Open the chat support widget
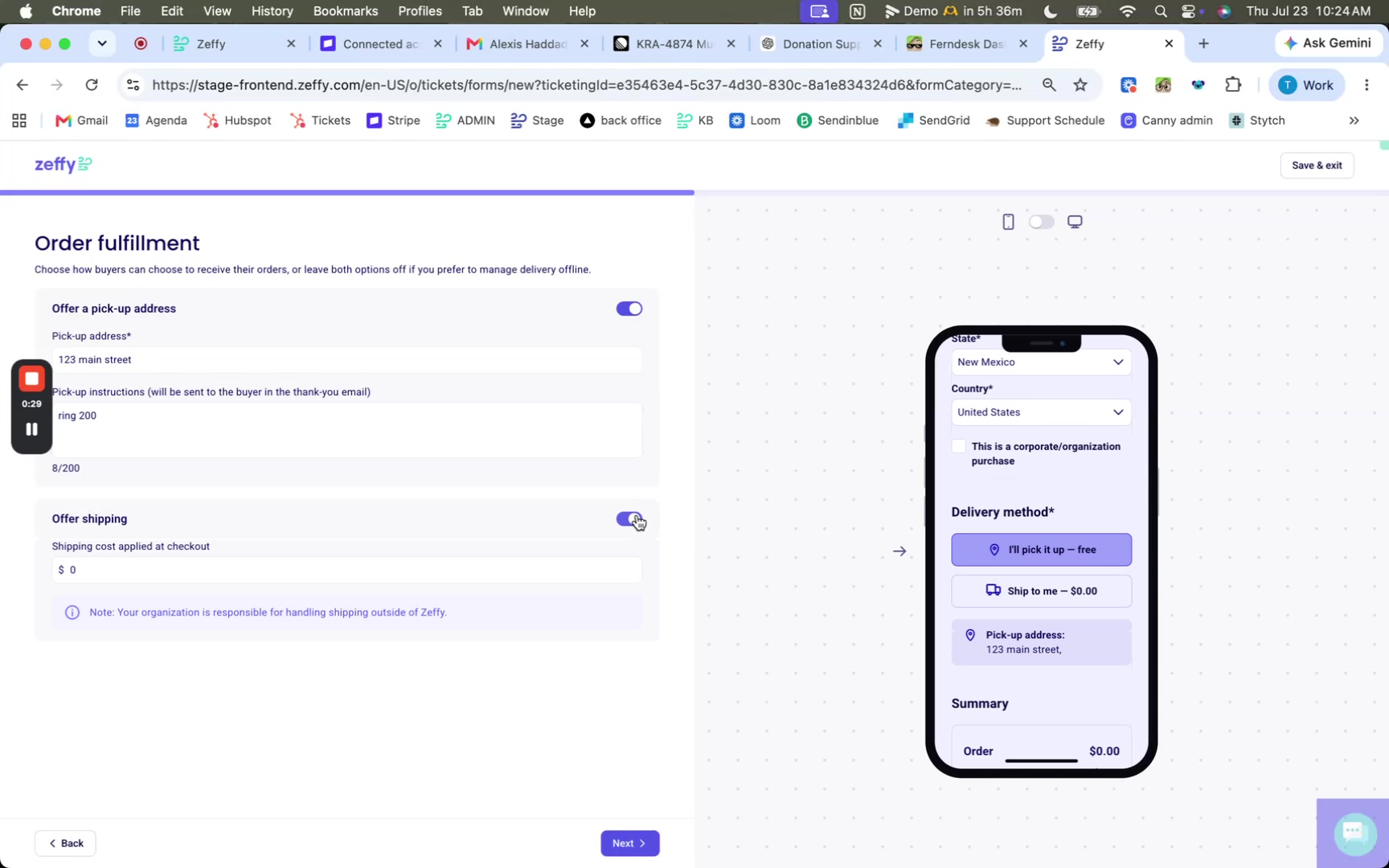The height and width of the screenshot is (868, 1389). tap(1354, 833)
